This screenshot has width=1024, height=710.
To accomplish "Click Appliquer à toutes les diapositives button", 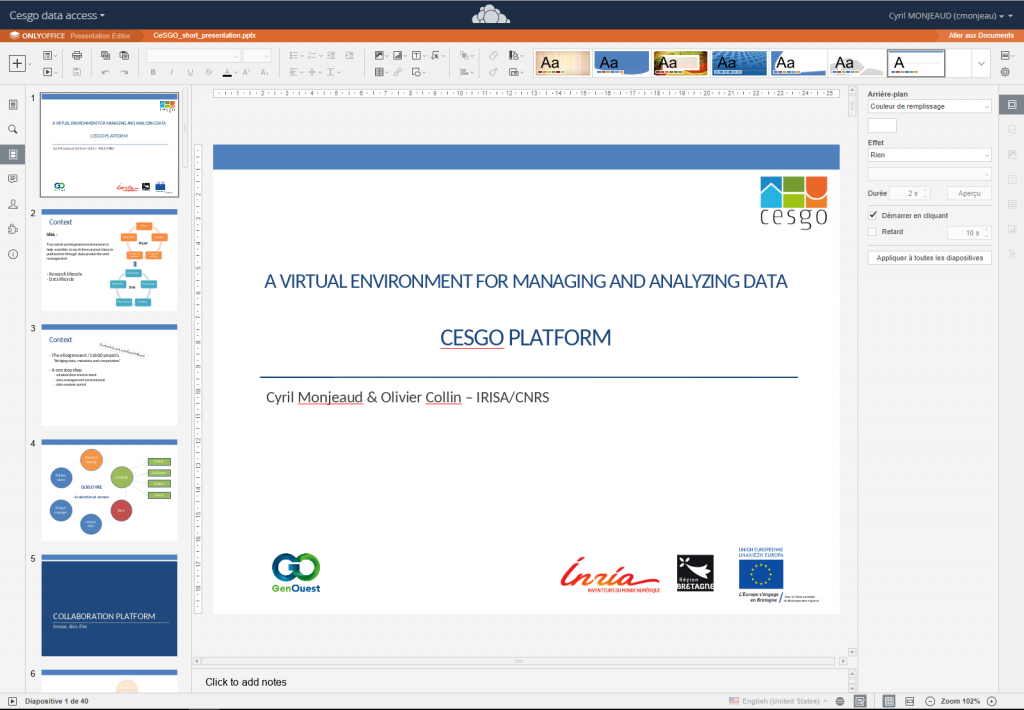I will tap(929, 258).
